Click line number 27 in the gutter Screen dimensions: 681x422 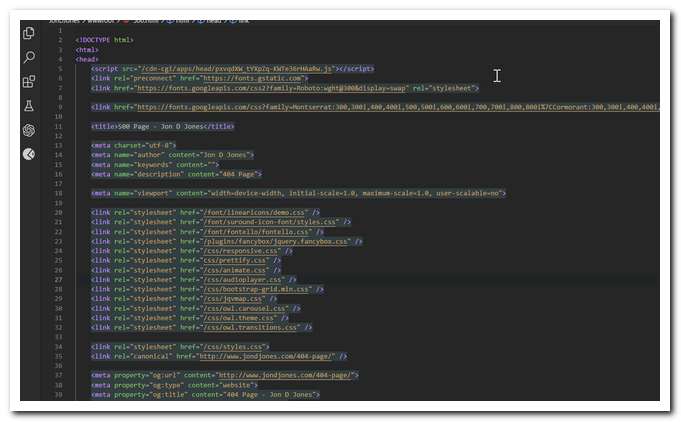click(x=58, y=280)
